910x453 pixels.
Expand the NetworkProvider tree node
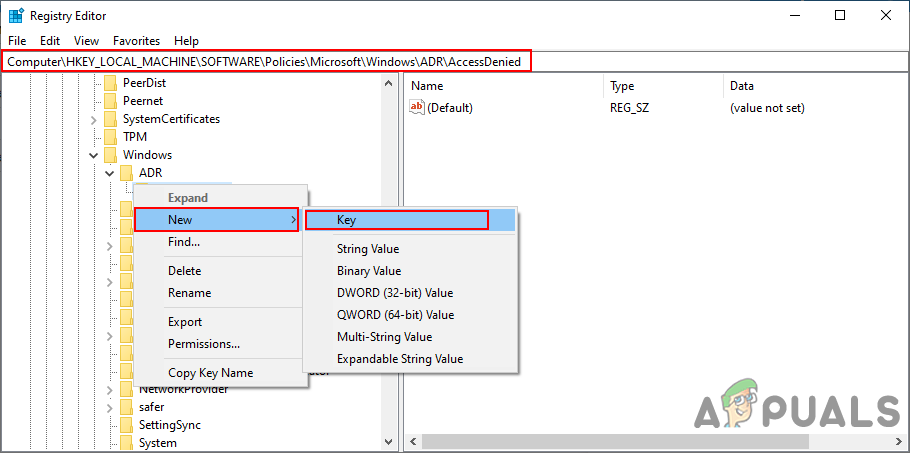[x=110, y=389]
